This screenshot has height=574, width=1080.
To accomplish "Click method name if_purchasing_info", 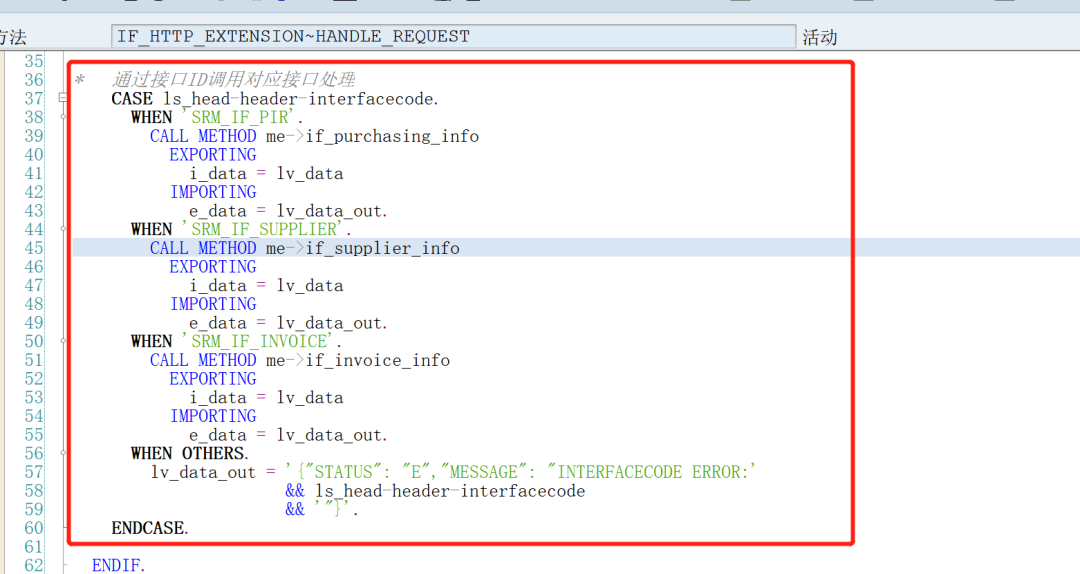I will click(x=392, y=136).
